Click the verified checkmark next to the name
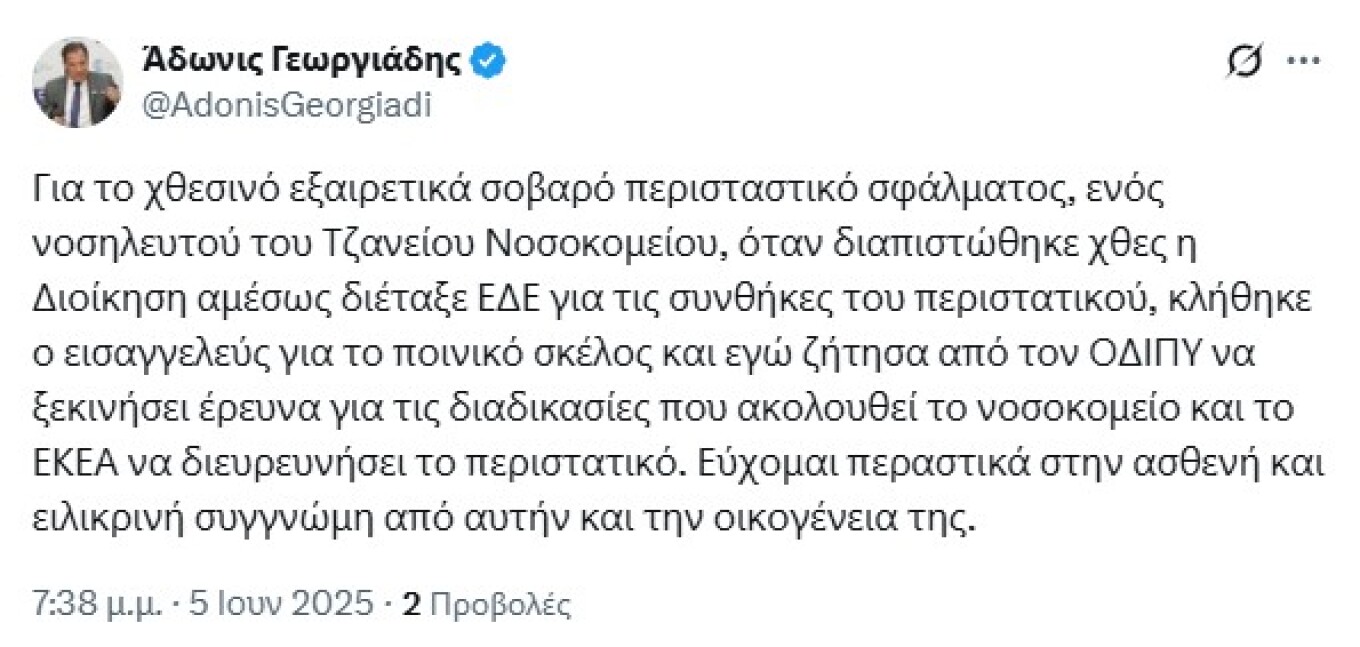The width and height of the screenshot is (1360, 647). [487, 59]
